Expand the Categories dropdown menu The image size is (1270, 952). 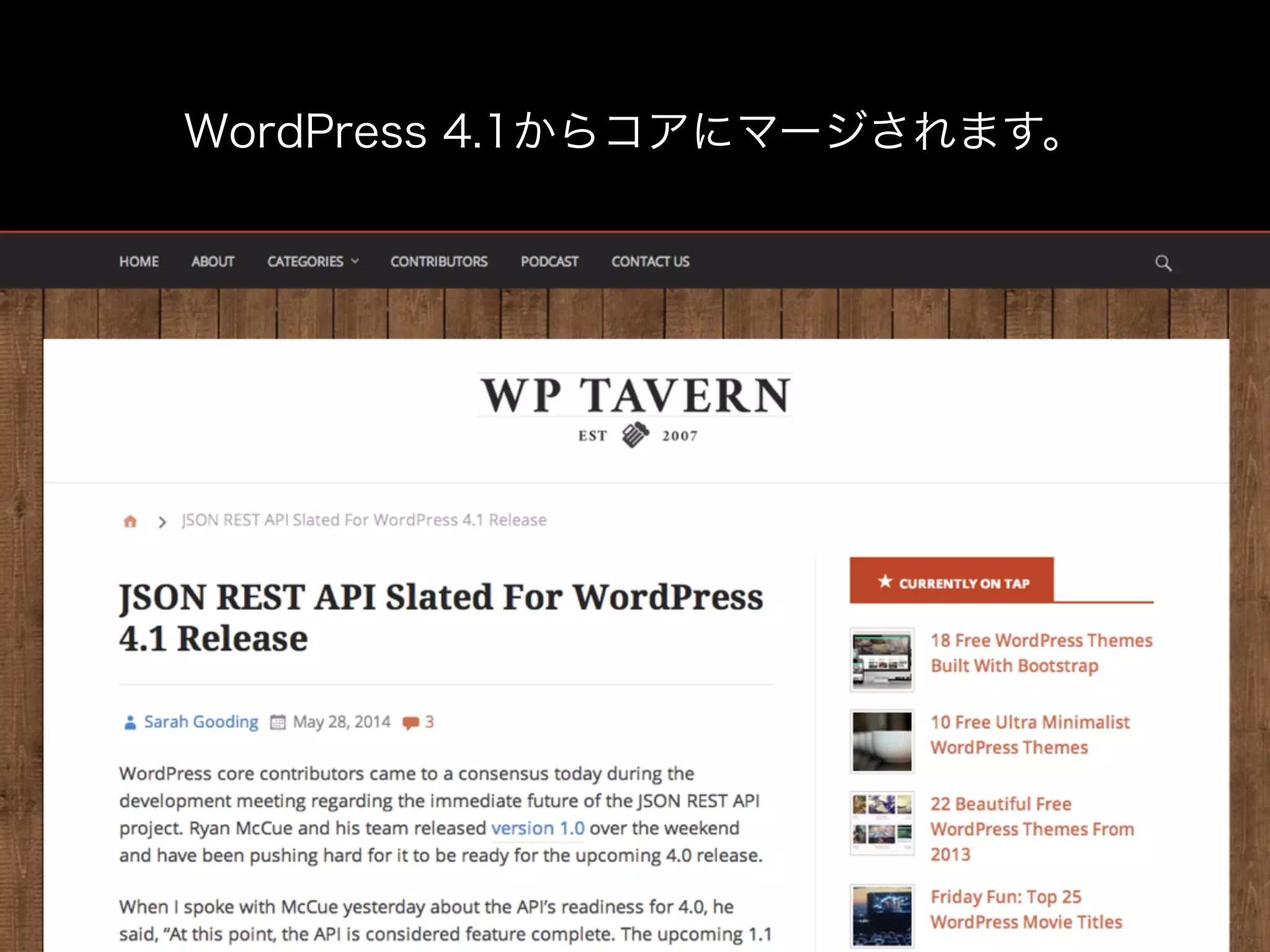313,262
